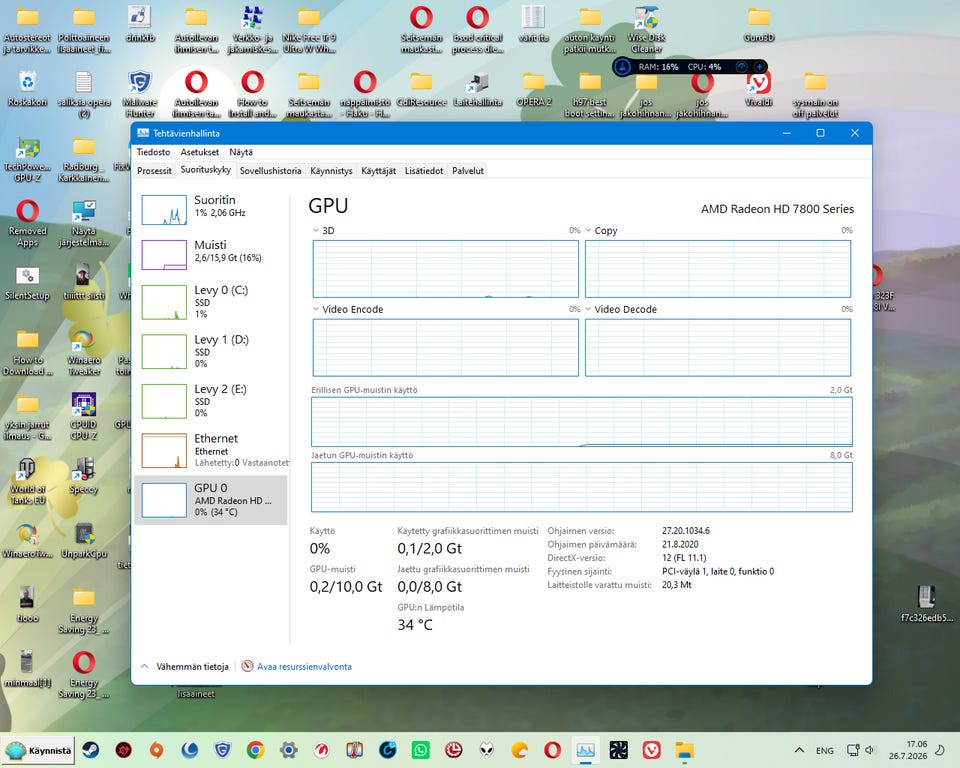Expand hidden system tray icons chevron
Screen dimensions: 960x768
point(799,750)
